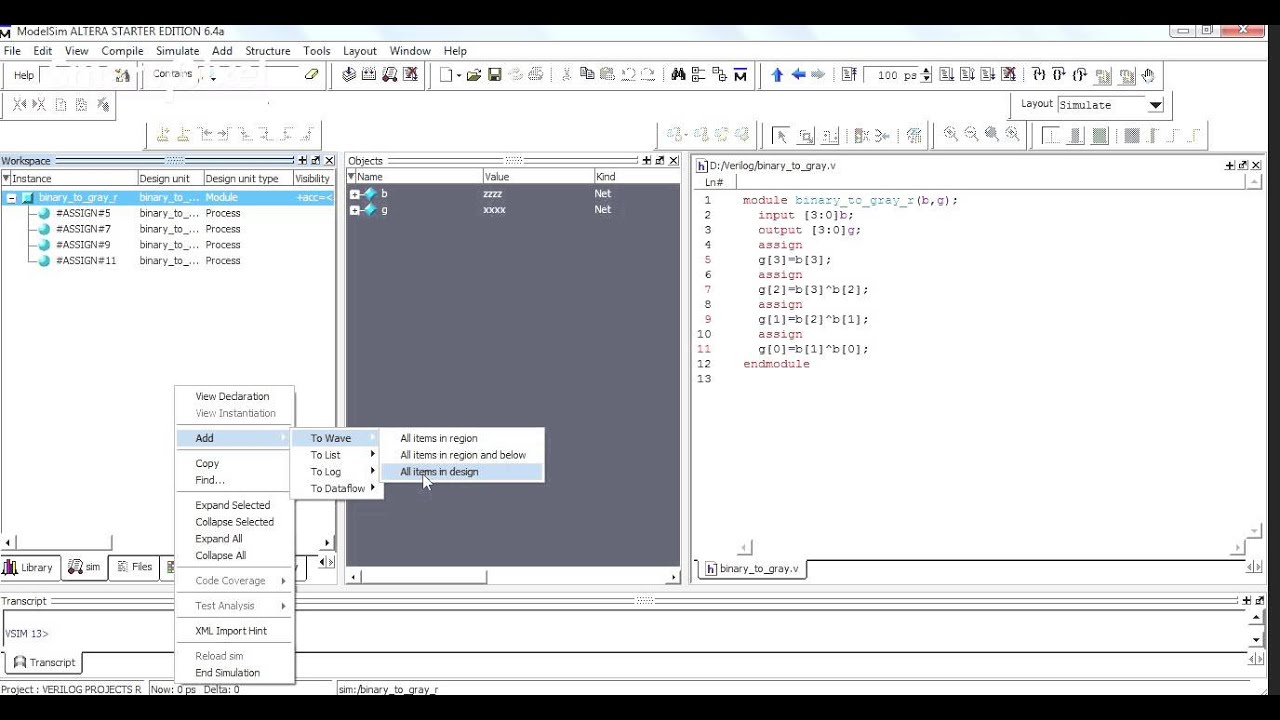Image resolution: width=1280 pixels, height=720 pixels.
Task: Click the select pointer arrow tool icon
Action: (x=782, y=135)
